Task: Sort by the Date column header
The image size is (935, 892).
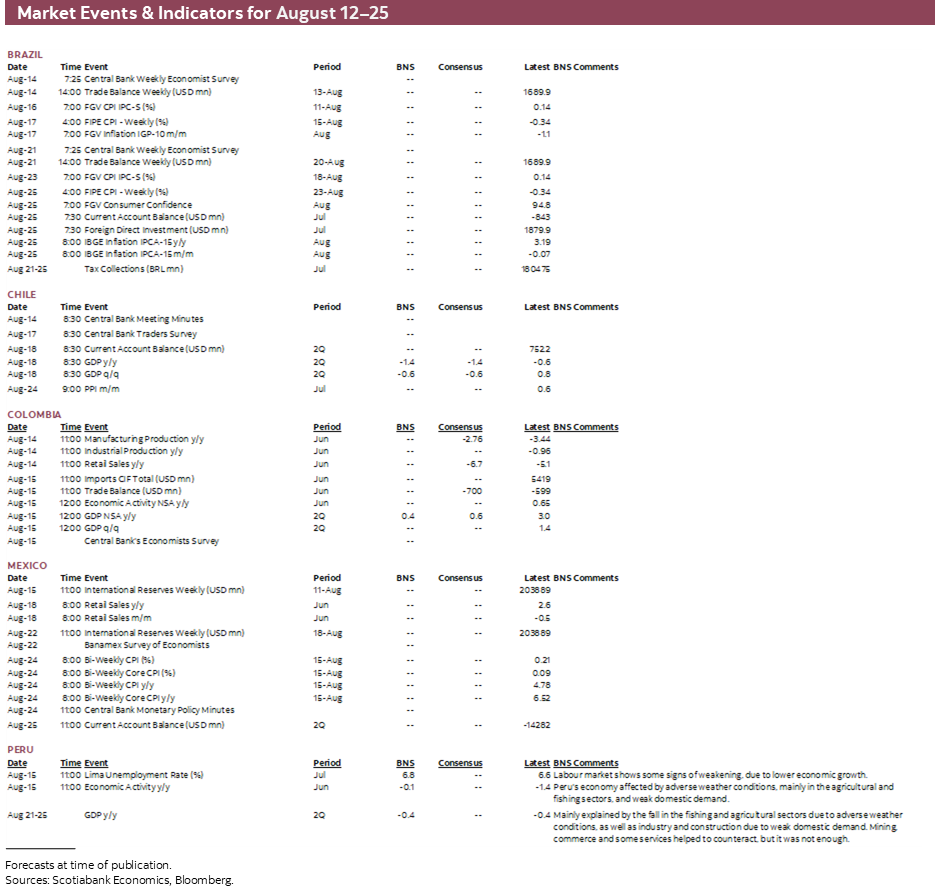Action: 16,67
